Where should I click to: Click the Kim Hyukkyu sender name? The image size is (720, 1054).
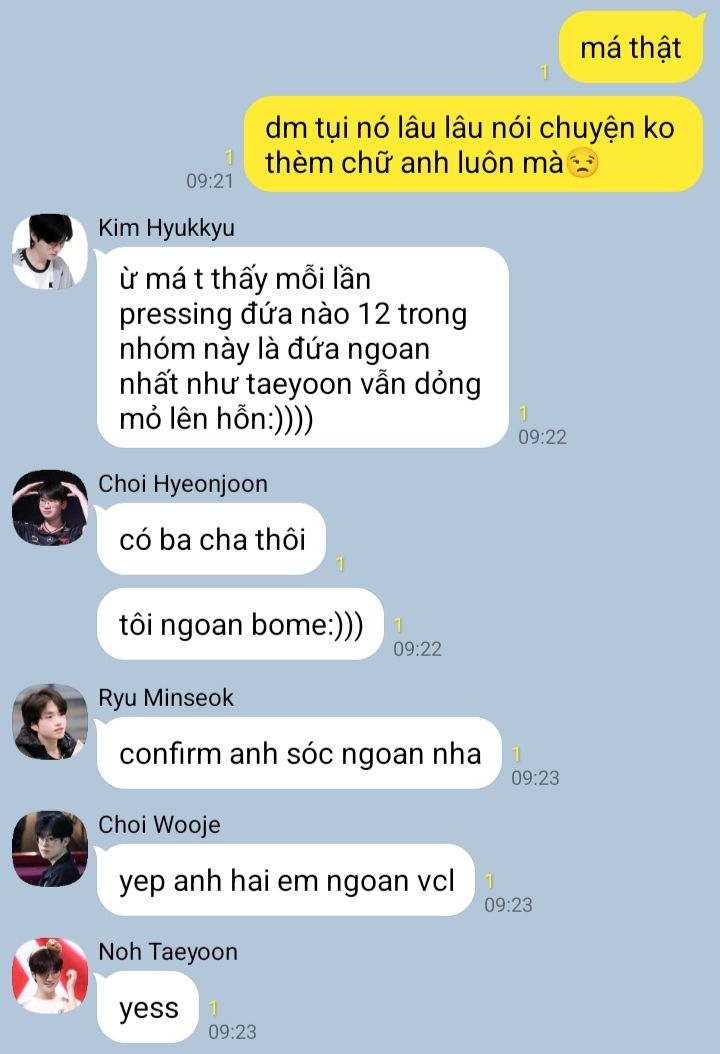pos(167,228)
